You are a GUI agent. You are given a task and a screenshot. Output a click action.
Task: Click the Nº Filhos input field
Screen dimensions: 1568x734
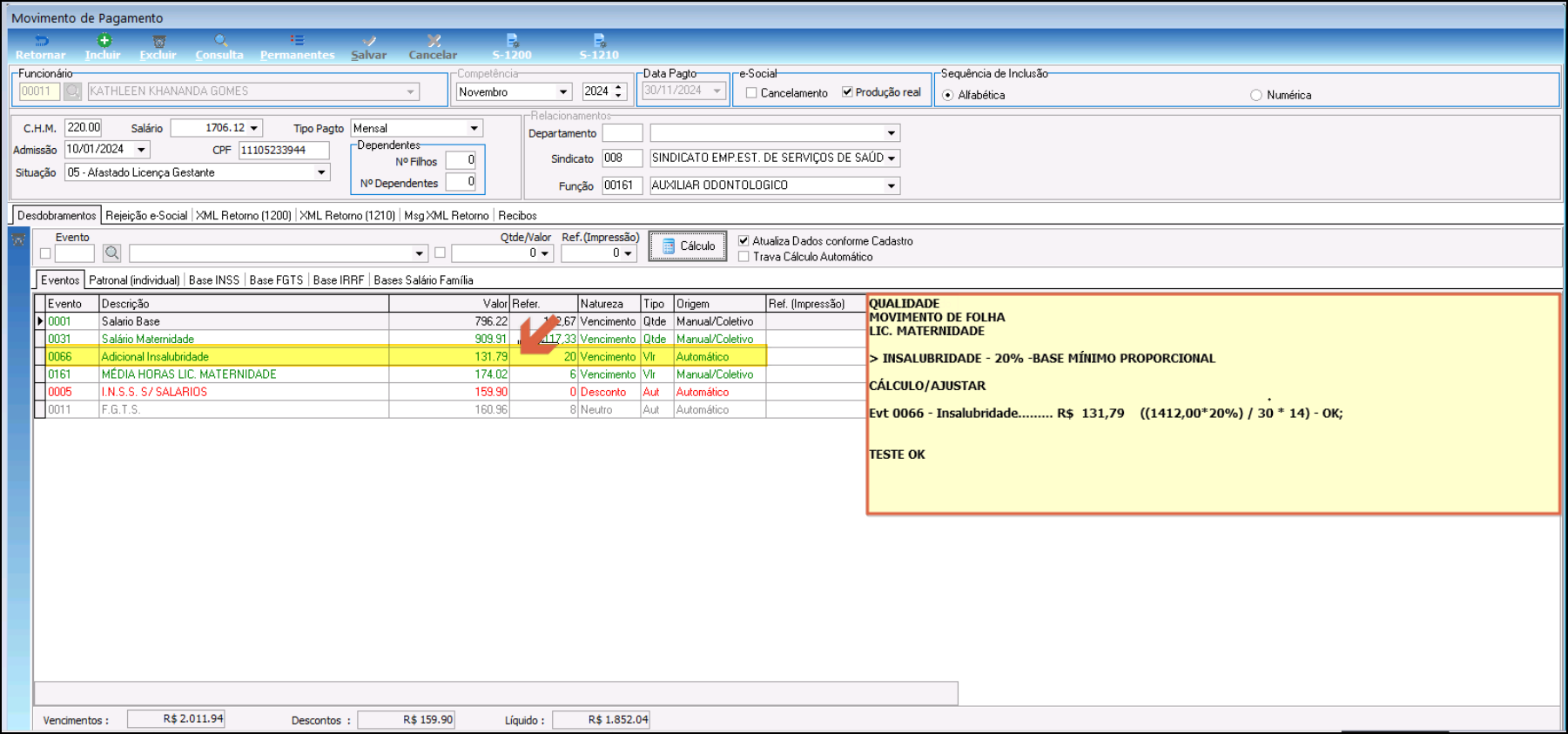461,160
